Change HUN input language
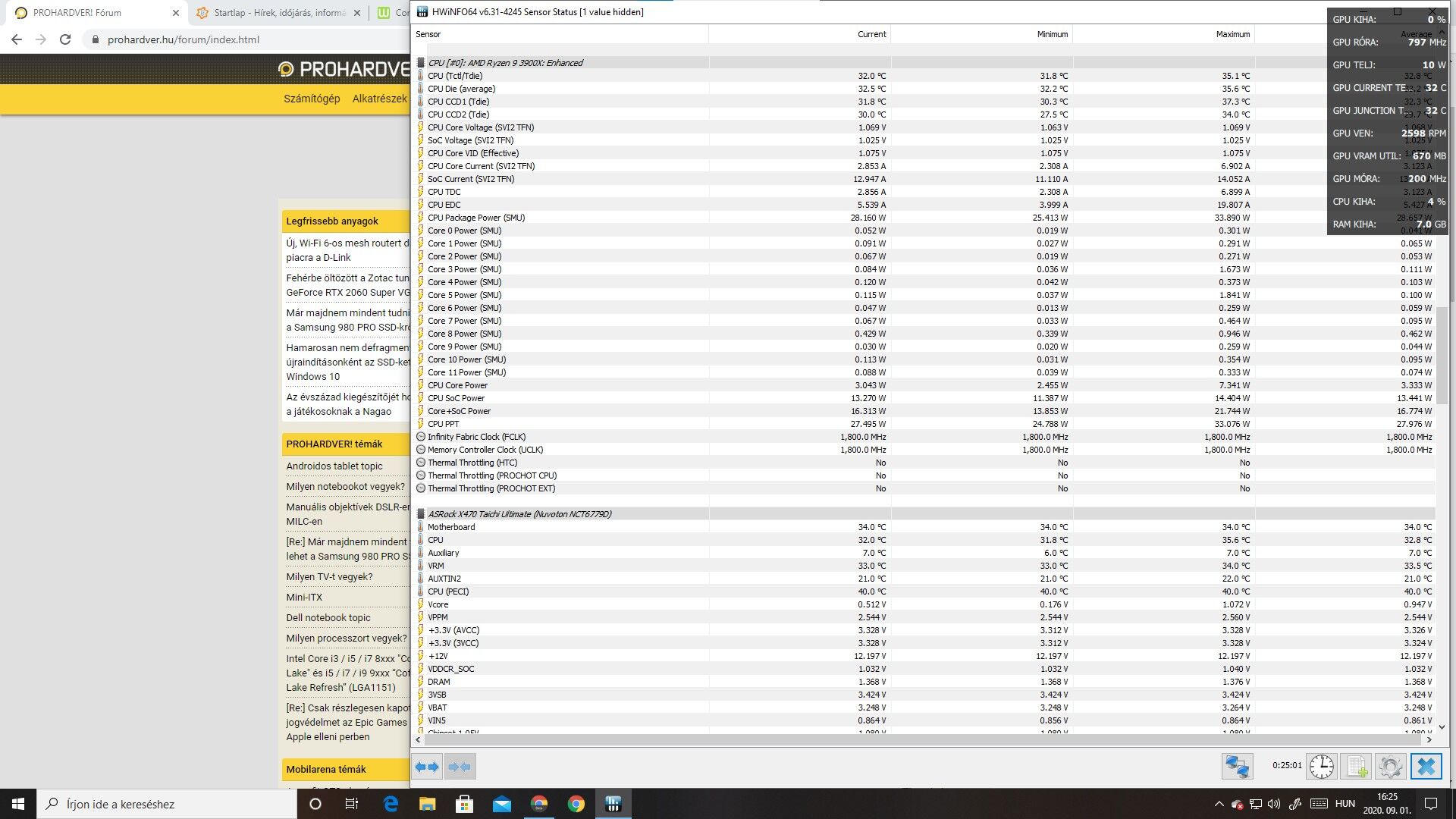 1345,804
